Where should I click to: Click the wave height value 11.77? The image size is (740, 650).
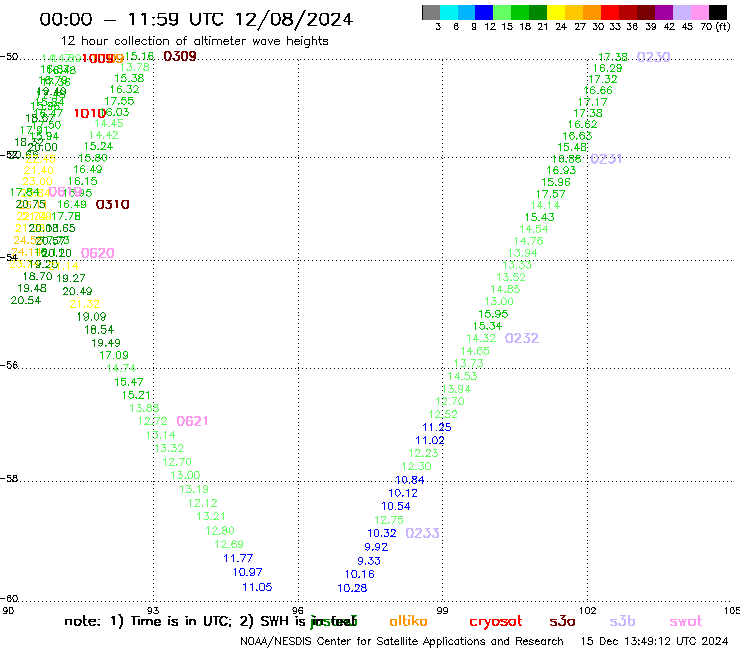click(238, 558)
